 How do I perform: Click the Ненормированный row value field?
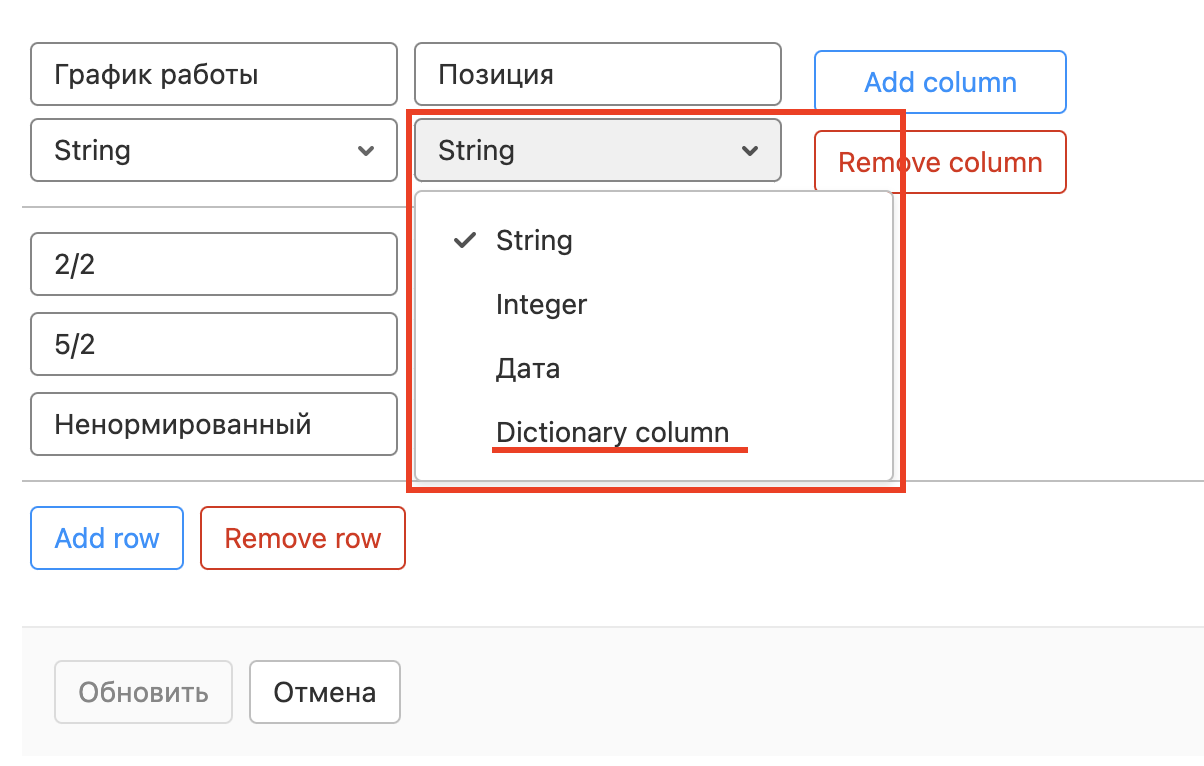coord(214,425)
